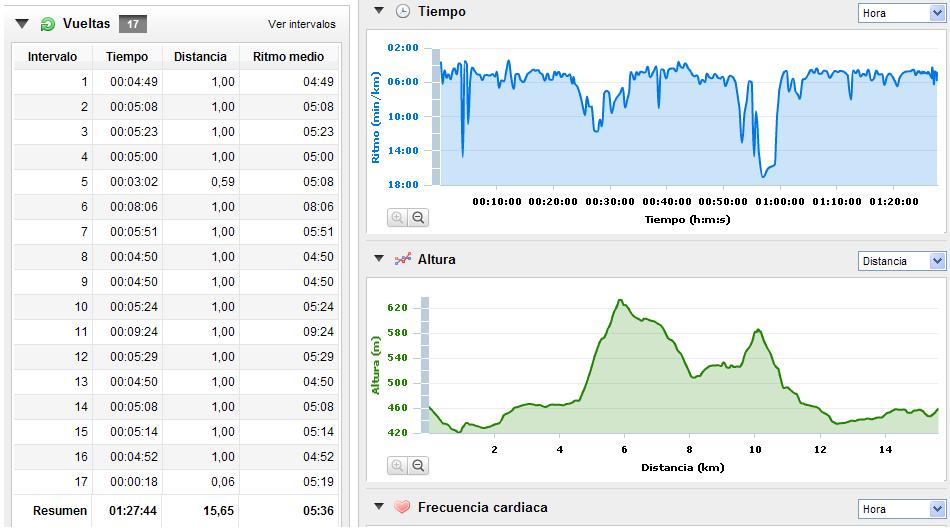This screenshot has width=950, height=528.
Task: Click the Tiempo chart y-axis handle bar
Action: (x=436, y=116)
